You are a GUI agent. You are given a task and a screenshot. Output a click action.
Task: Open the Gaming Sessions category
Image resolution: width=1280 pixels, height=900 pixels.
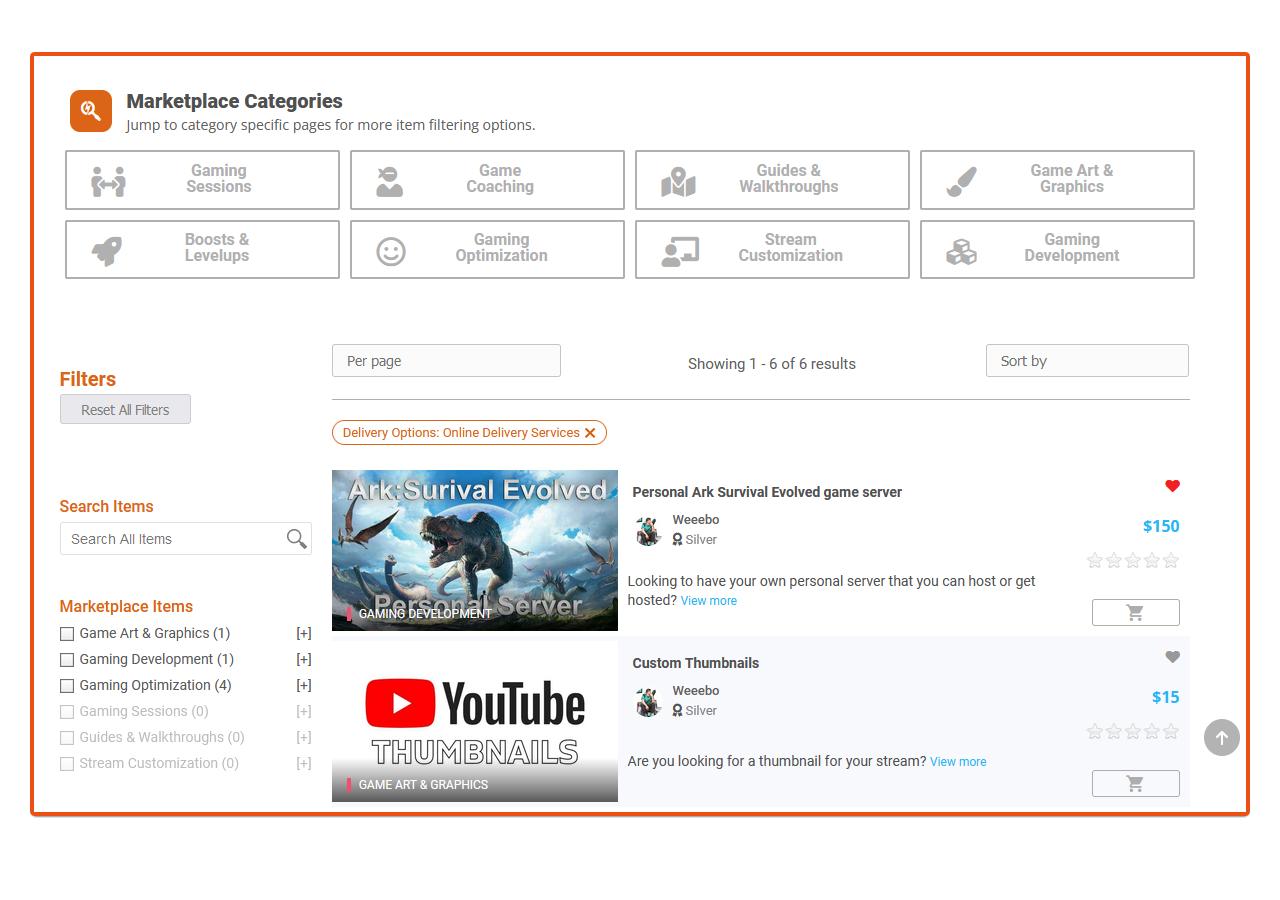(x=202, y=180)
